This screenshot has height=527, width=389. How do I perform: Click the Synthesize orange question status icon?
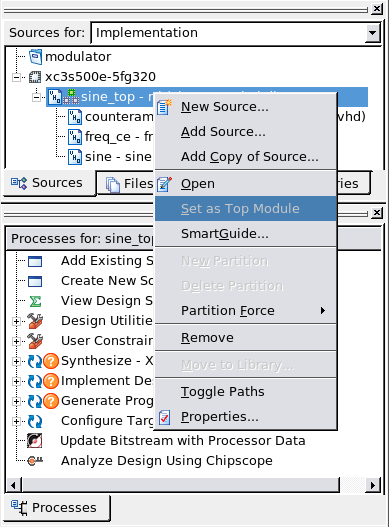pos(51,361)
